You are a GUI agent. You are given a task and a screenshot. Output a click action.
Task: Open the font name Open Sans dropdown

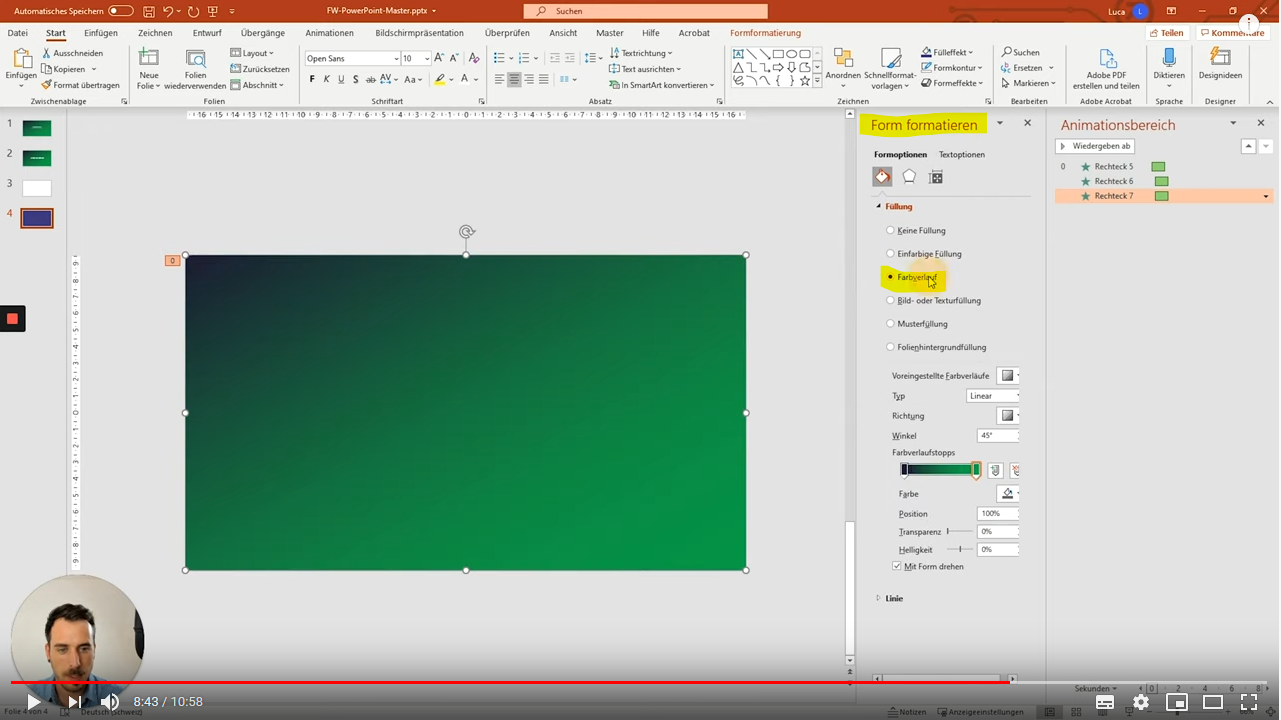click(x=396, y=59)
